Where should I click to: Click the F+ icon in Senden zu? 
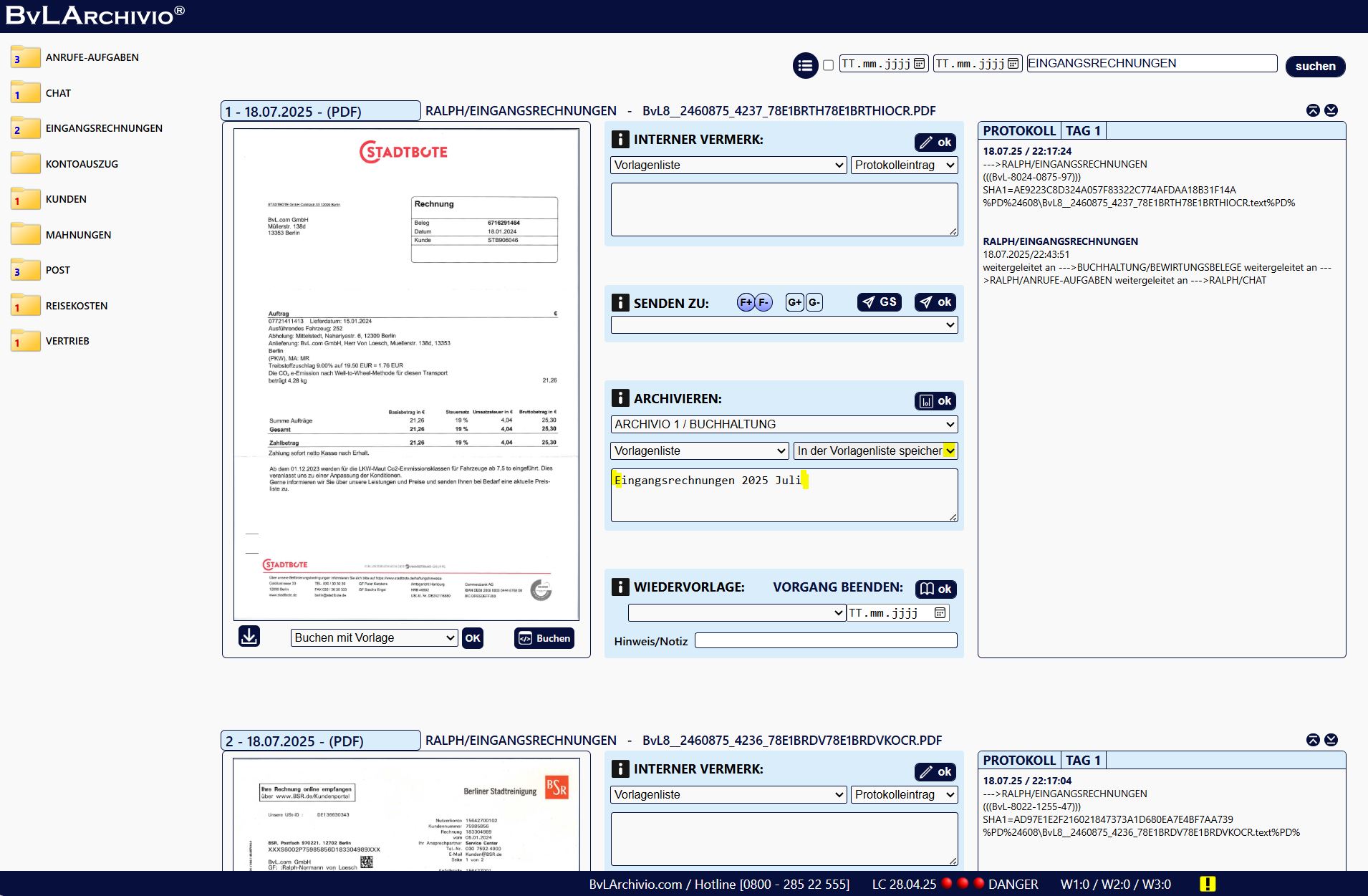coord(746,302)
